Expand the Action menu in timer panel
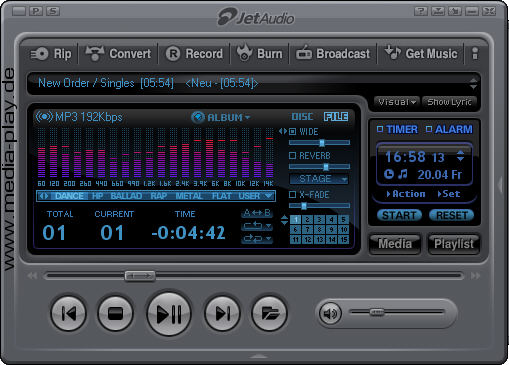Screen dimensions: 509x365 click(x=406, y=194)
